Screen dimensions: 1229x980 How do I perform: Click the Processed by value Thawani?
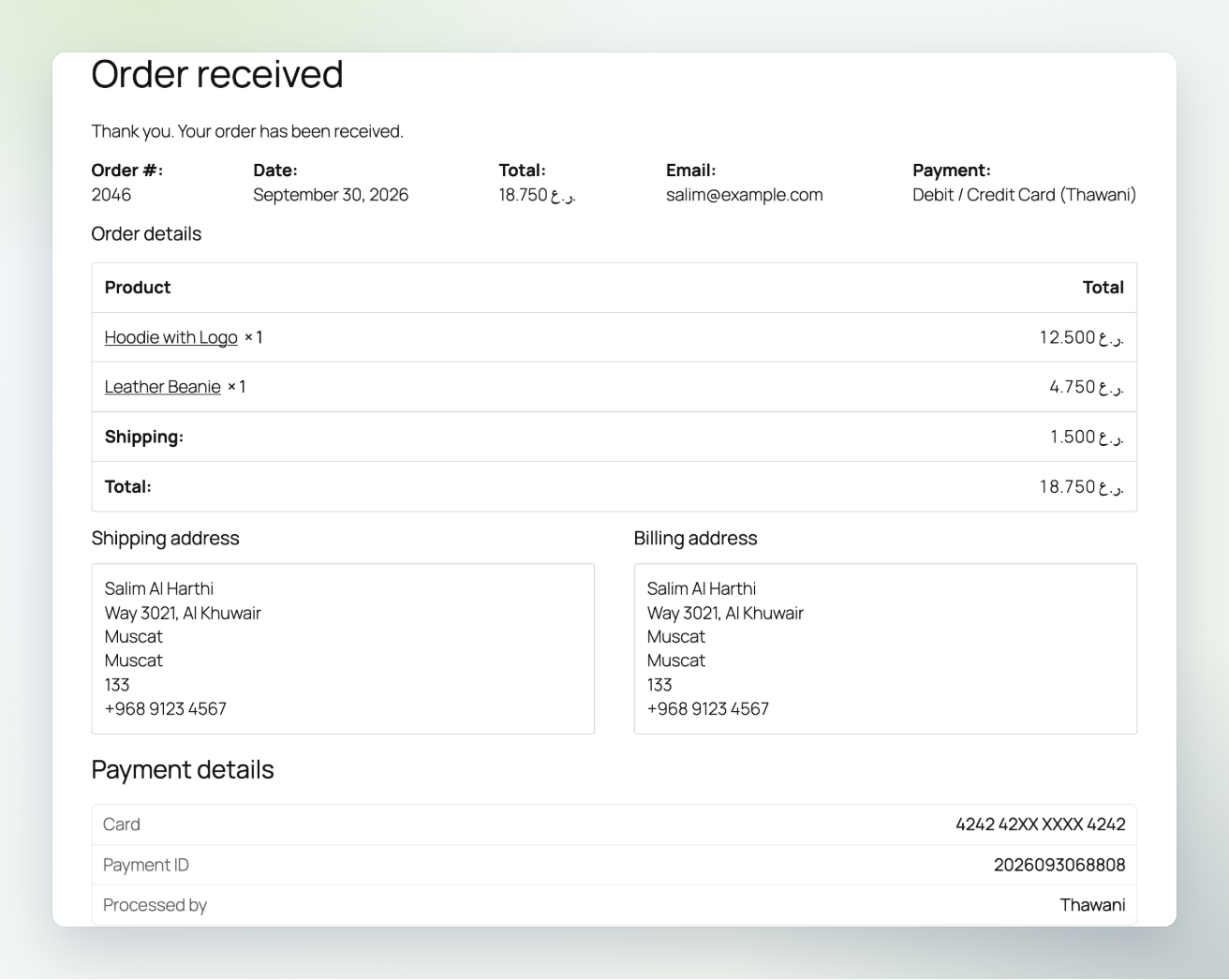(x=1092, y=905)
